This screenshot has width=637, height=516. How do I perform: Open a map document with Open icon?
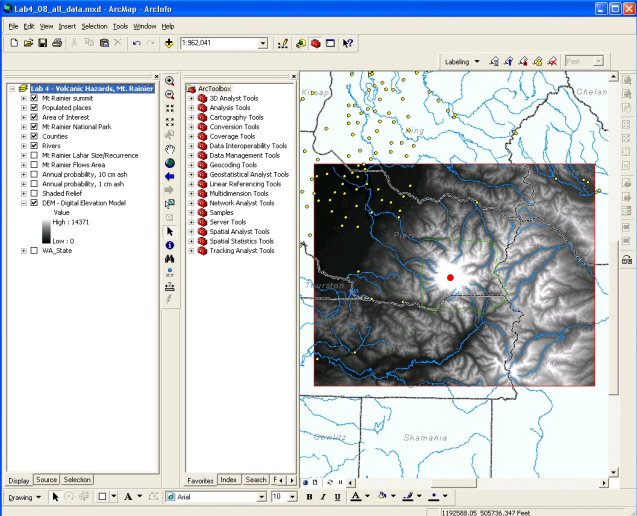(28, 43)
